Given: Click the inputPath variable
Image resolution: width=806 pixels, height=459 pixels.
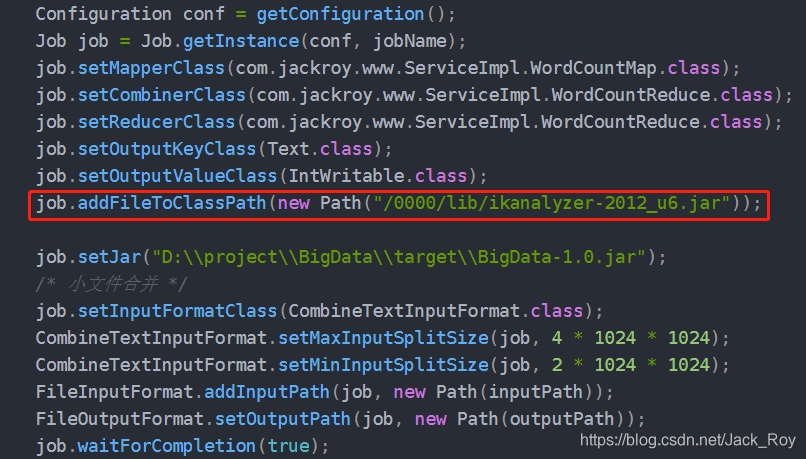Looking at the screenshot, I should pyautogui.click(x=536, y=392).
